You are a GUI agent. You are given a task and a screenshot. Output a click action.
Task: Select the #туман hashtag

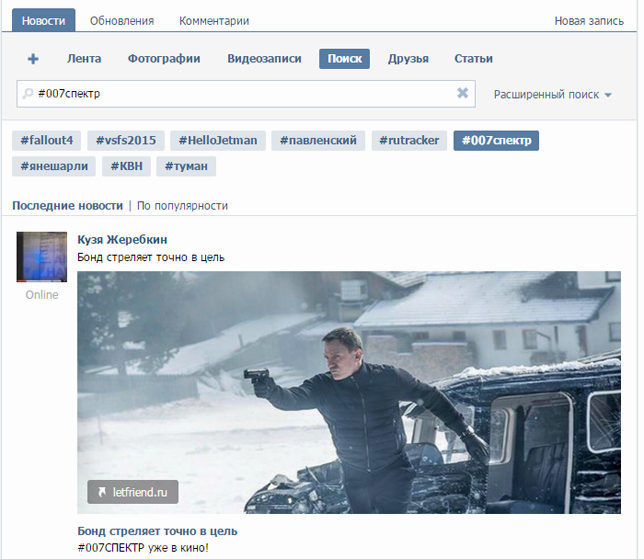186,166
